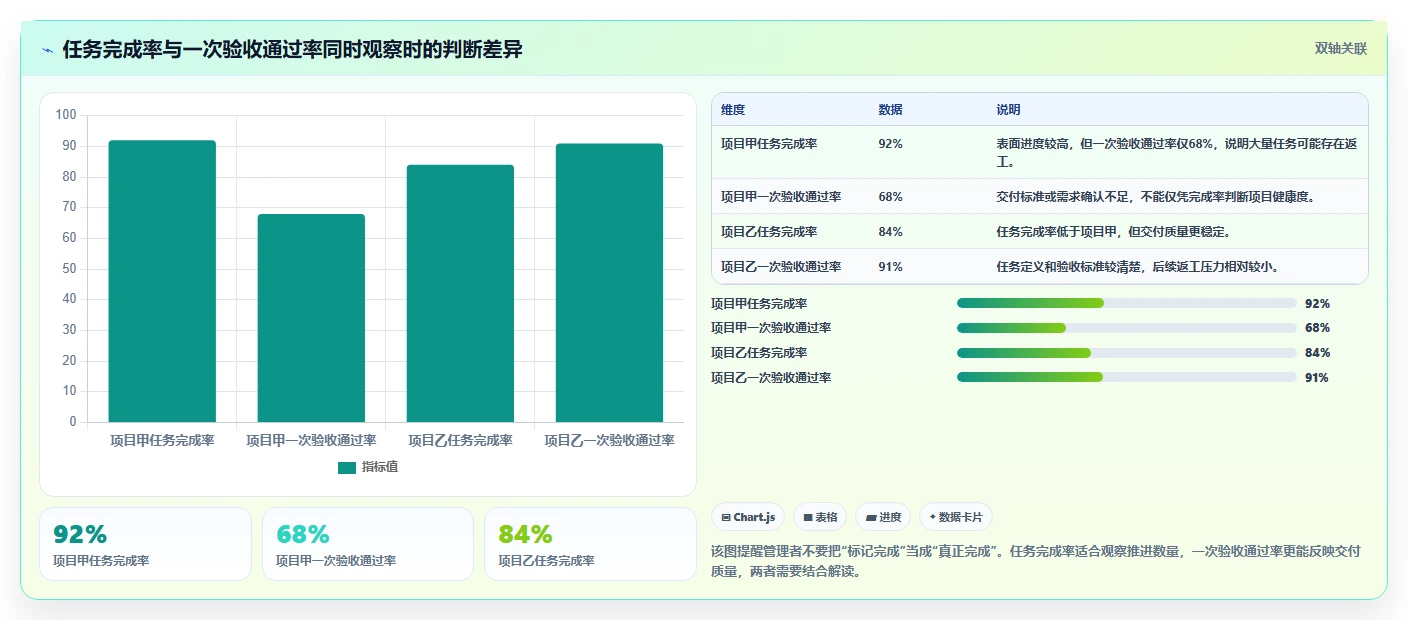Select the 表格 chip
The width and height of the screenshot is (1408, 620).
pos(820,517)
